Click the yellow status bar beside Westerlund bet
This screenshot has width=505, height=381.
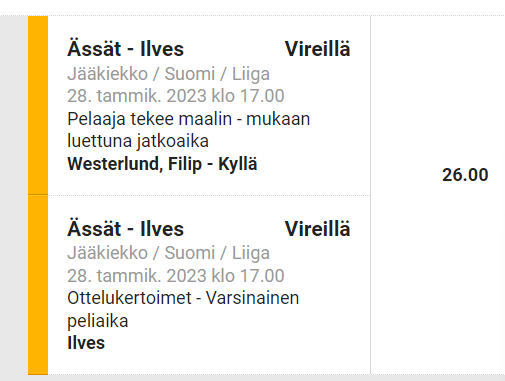click(38, 105)
